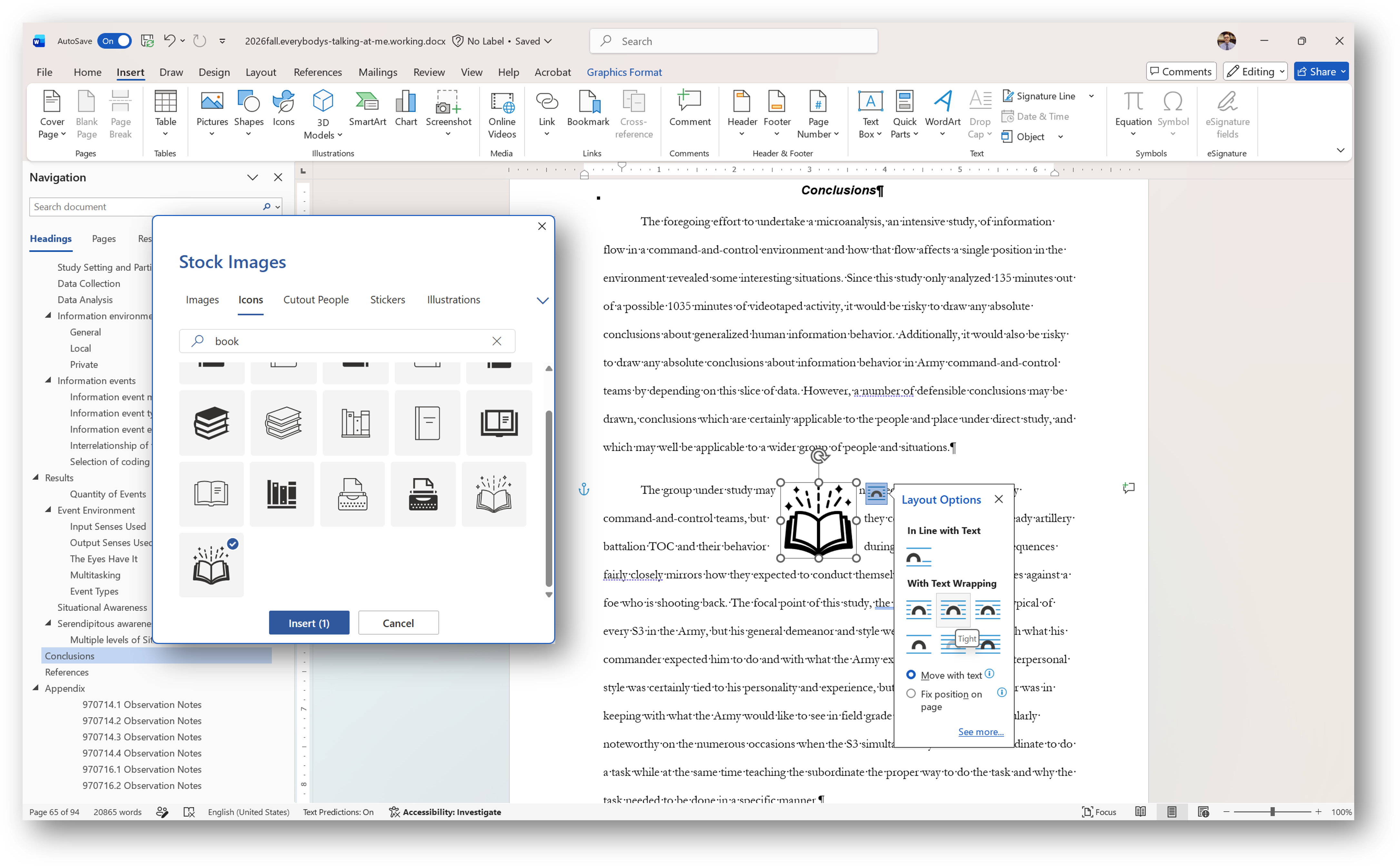
Task: Open the WordArt tool
Action: [942, 114]
